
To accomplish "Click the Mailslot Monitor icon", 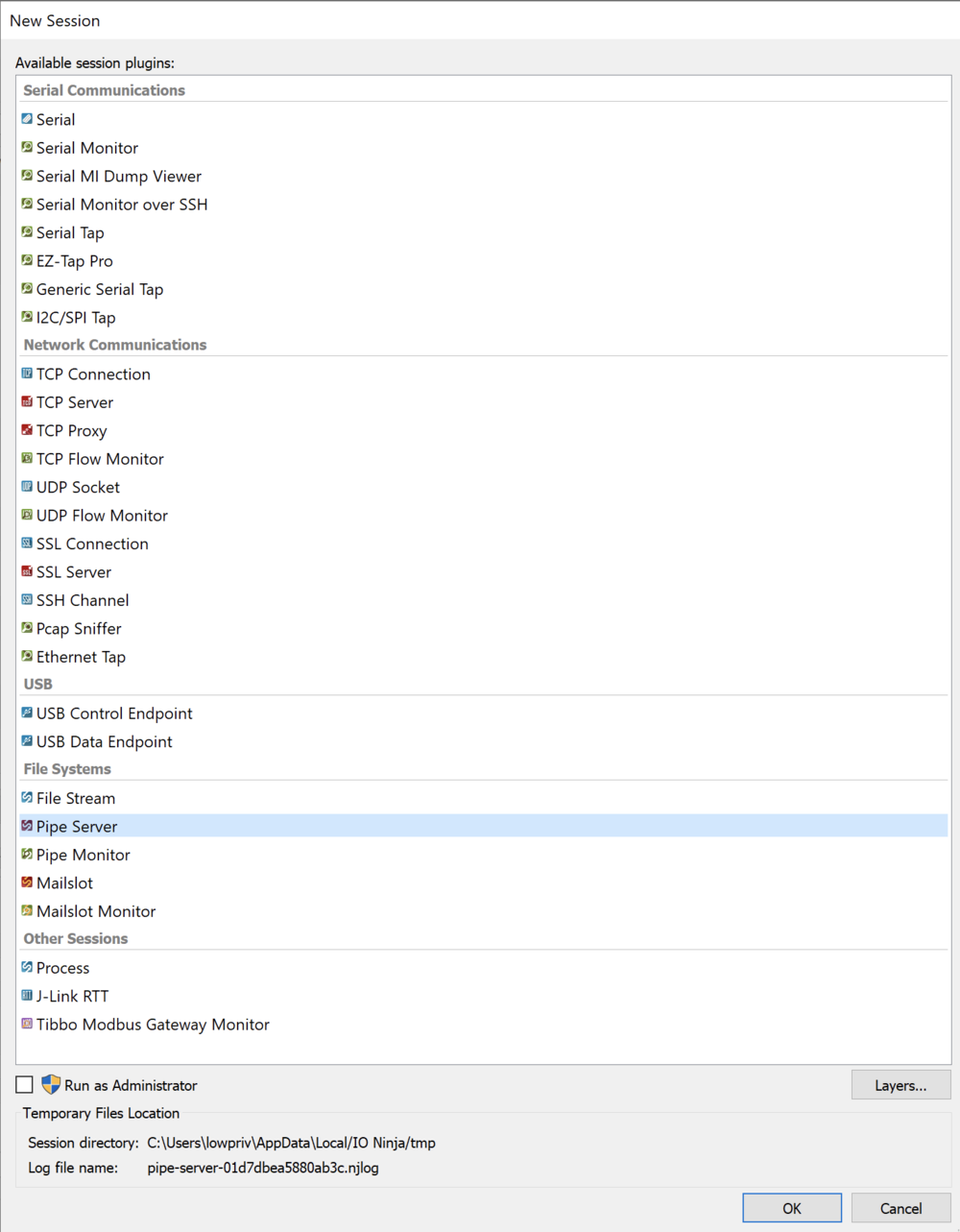I will click(27, 910).
